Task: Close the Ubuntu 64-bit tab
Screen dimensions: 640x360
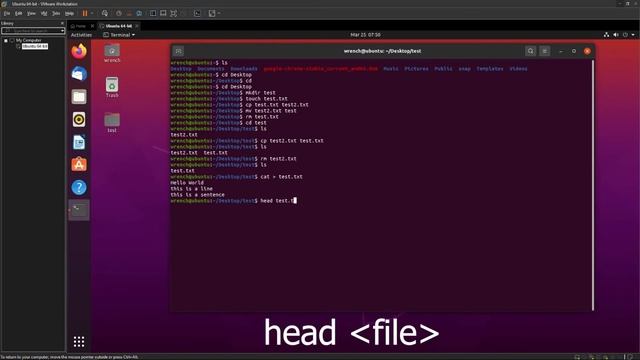Action: tap(137, 26)
